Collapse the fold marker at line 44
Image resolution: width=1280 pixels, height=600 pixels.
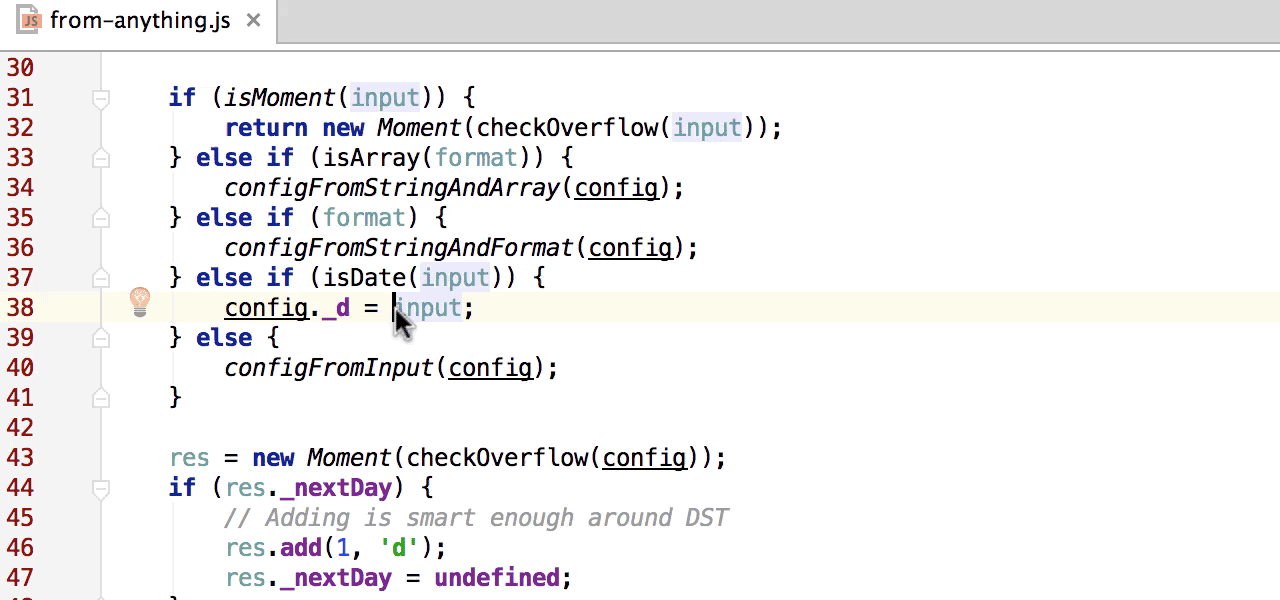tap(100, 488)
